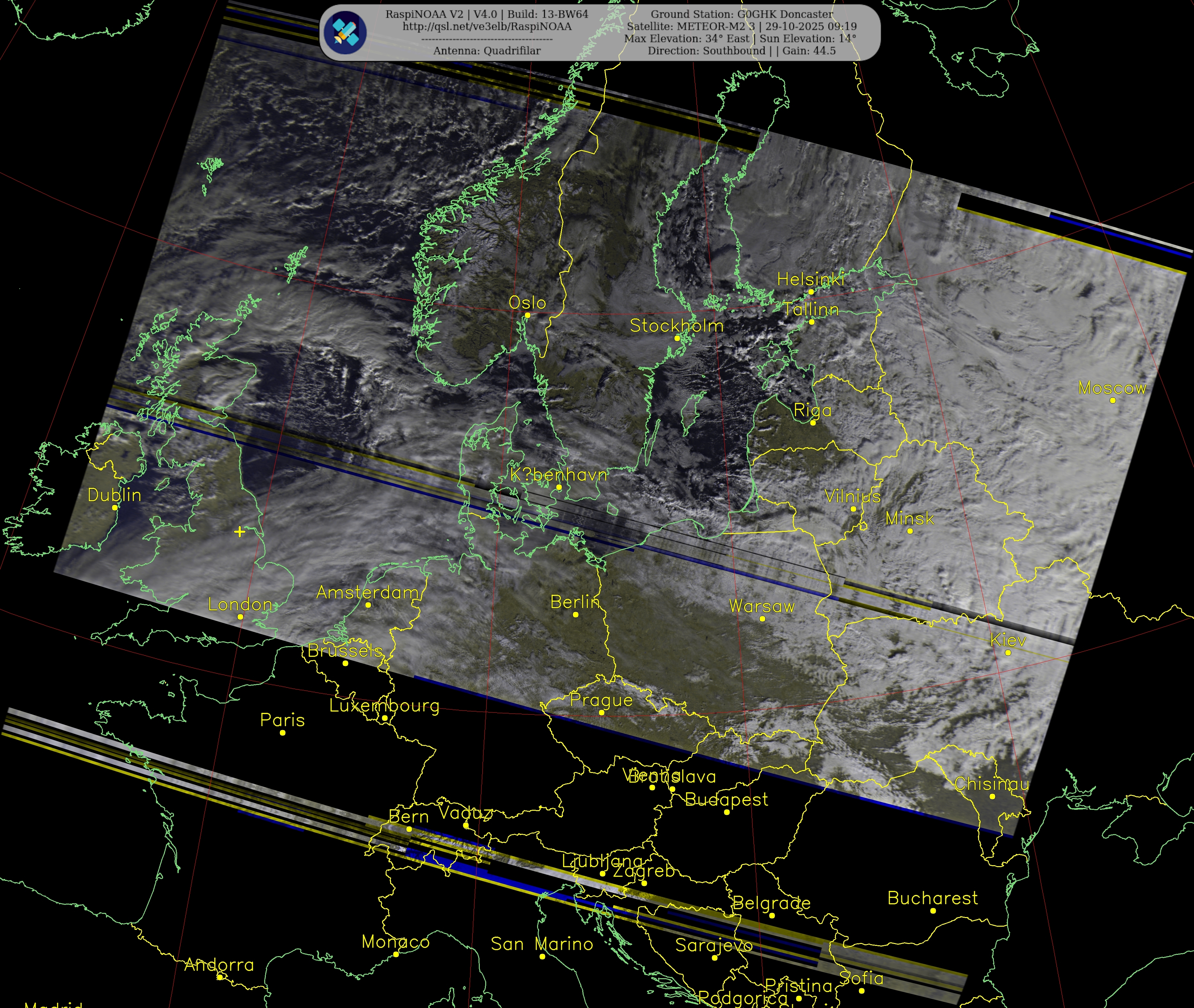The width and height of the screenshot is (1194, 1008).
Task: Click the Minsk city dot marker
Action: [910, 531]
